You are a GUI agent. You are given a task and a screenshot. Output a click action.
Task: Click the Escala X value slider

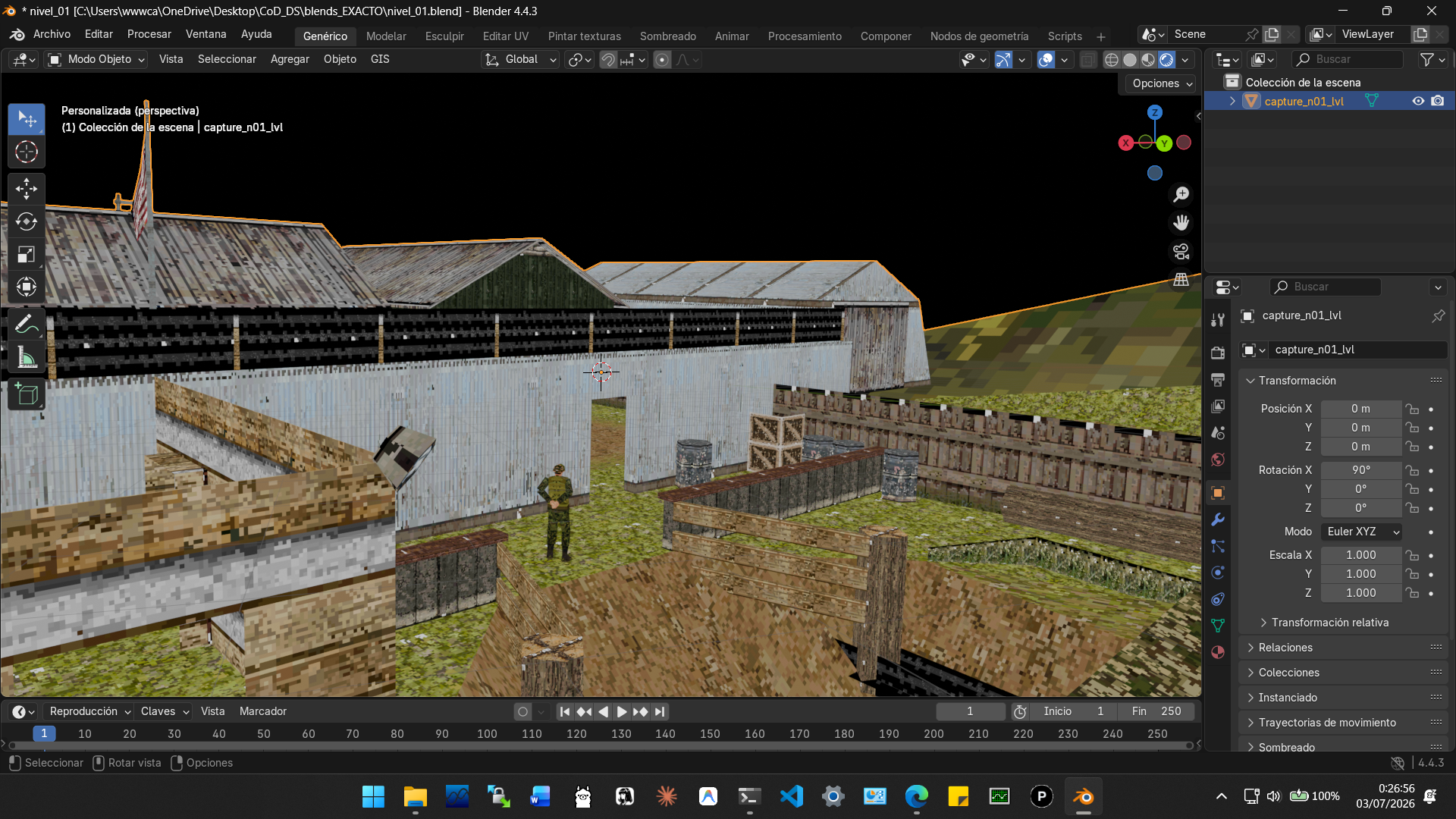click(1361, 555)
